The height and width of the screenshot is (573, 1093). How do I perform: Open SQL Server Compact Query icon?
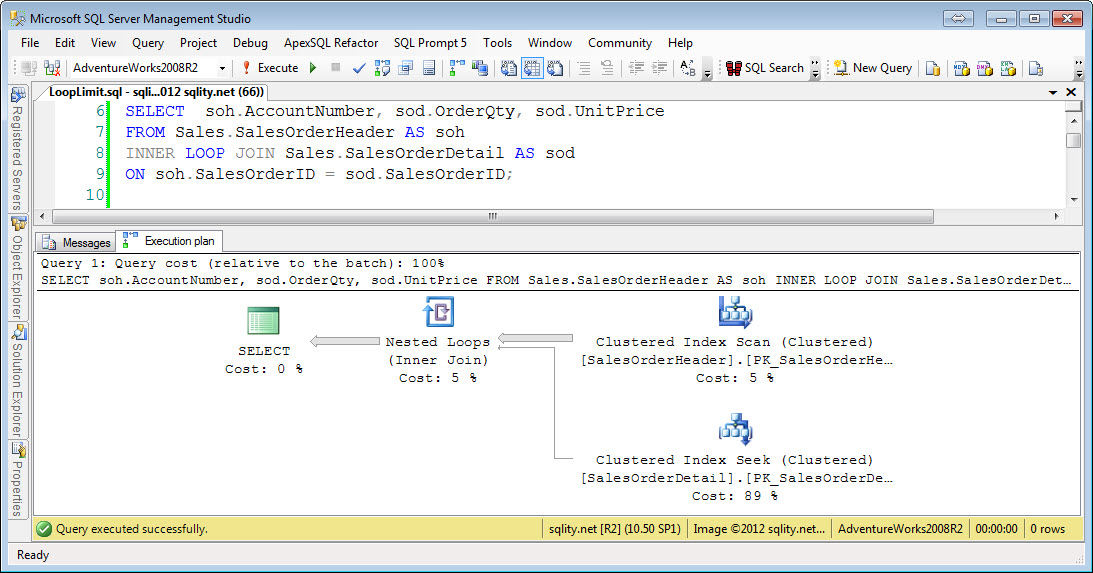(x=1036, y=68)
